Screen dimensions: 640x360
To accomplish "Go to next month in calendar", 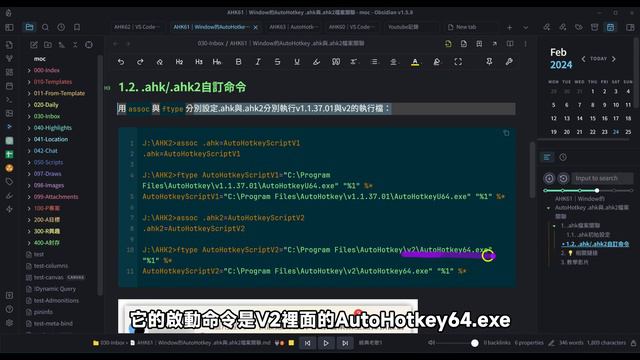I will pyautogui.click(x=613, y=59).
